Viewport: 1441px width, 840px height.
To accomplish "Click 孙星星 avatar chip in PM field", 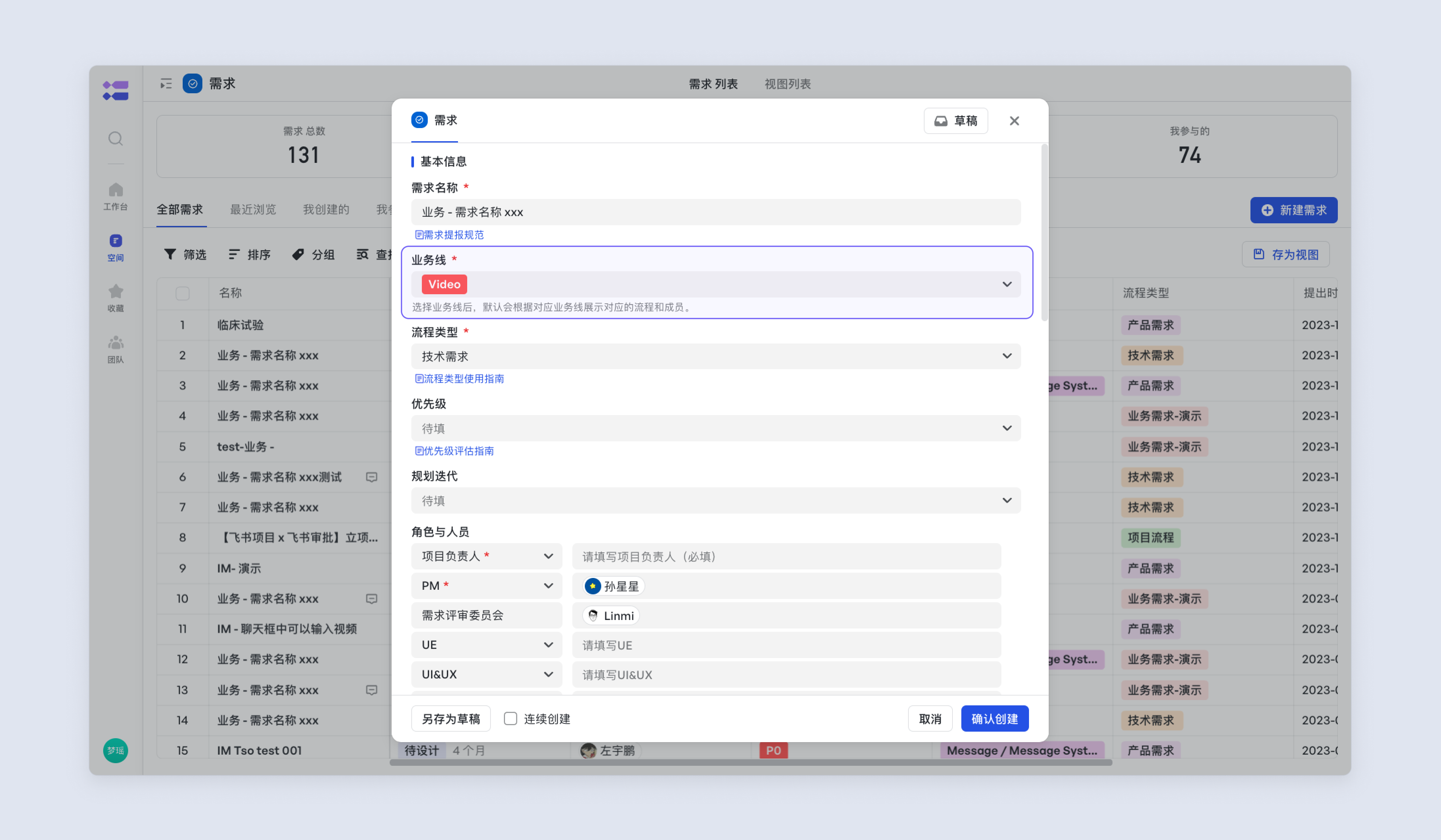I will (614, 586).
